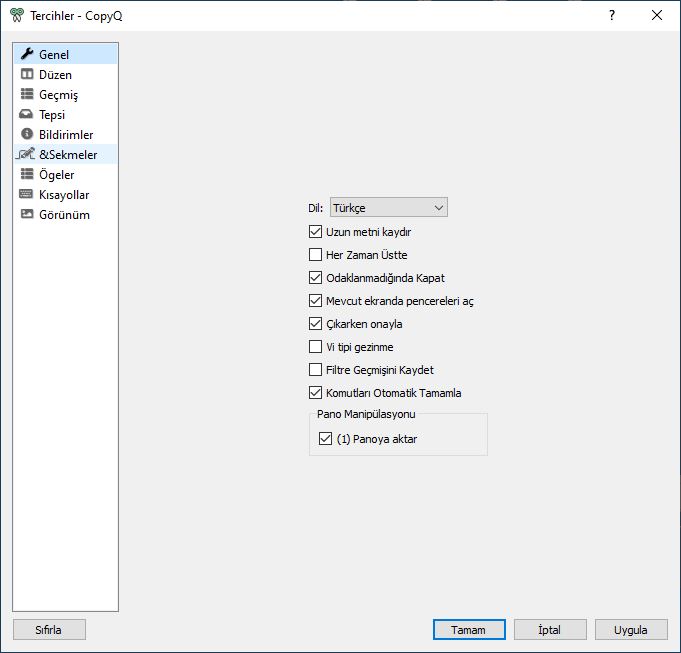Open the &Sekmeler page
The image size is (681, 653).
66,154
